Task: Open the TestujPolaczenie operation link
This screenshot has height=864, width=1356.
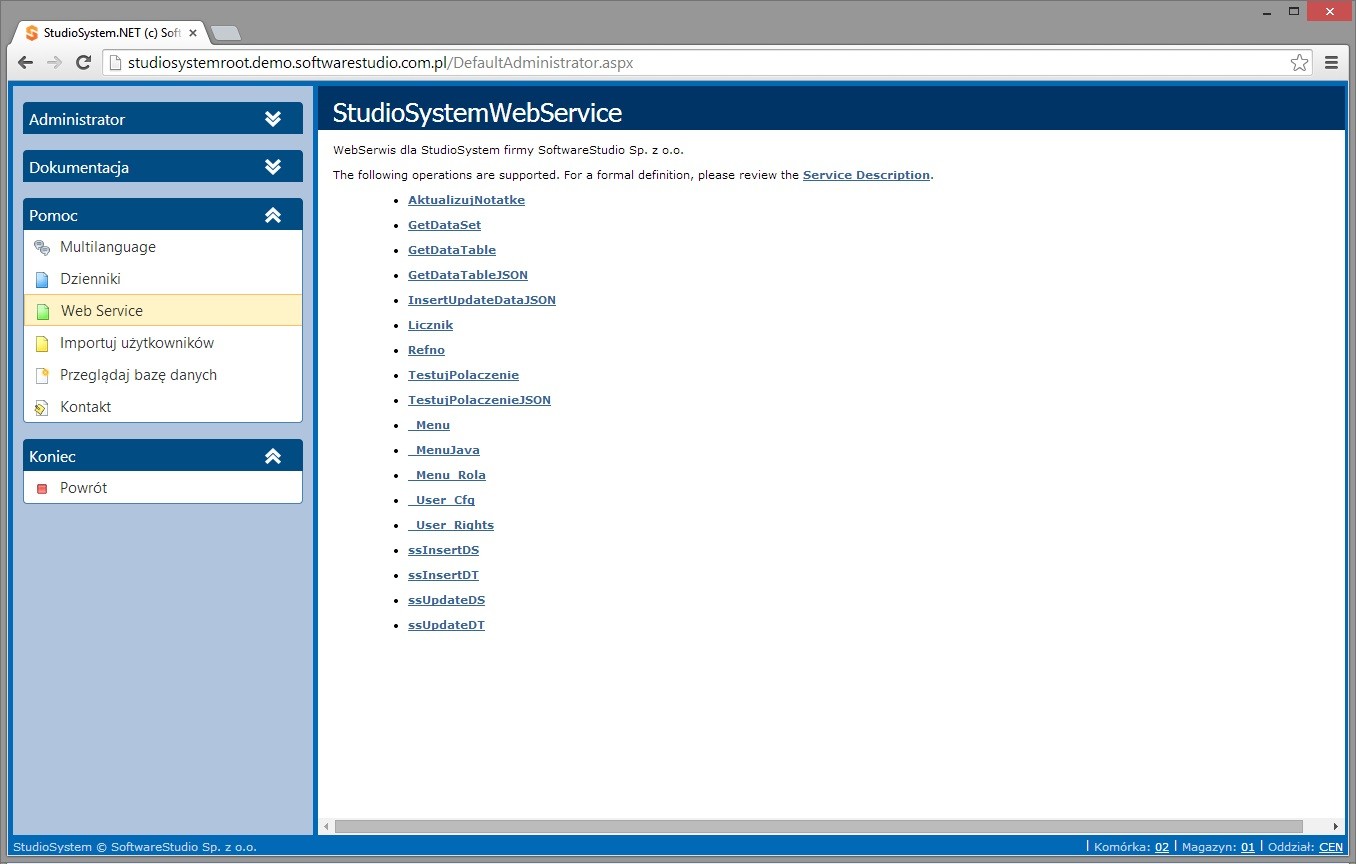Action: [x=463, y=375]
